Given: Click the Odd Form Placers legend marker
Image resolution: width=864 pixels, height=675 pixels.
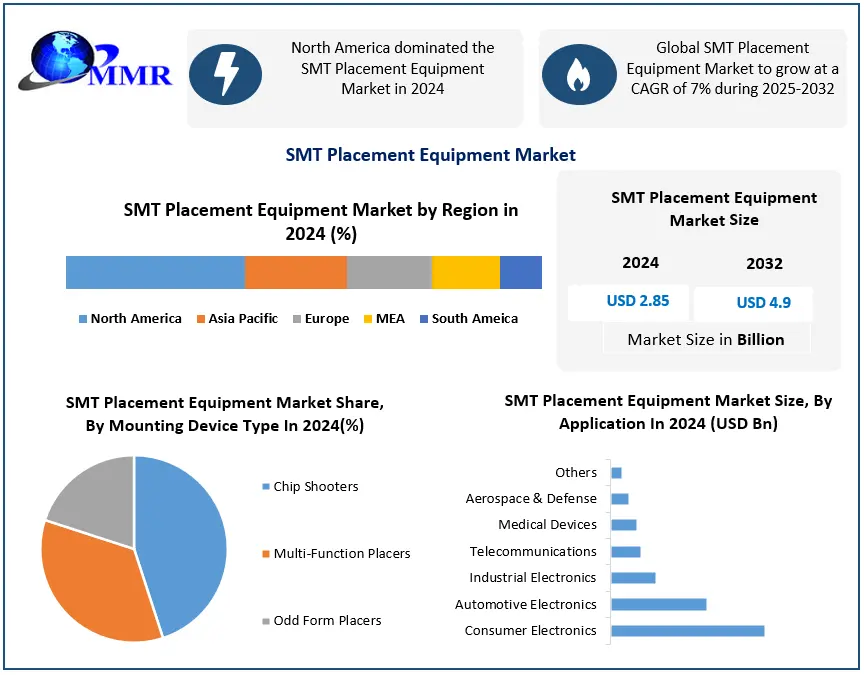Looking at the screenshot, I should [x=265, y=621].
